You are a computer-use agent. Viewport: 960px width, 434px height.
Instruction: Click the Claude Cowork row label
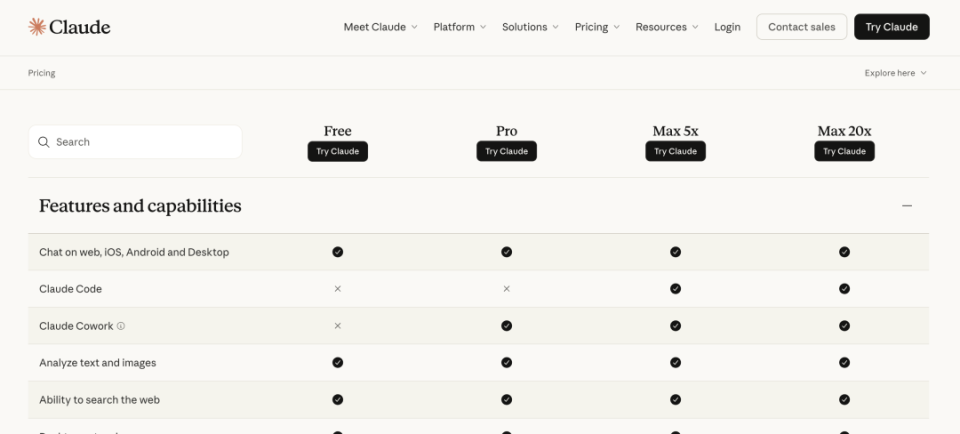76,326
